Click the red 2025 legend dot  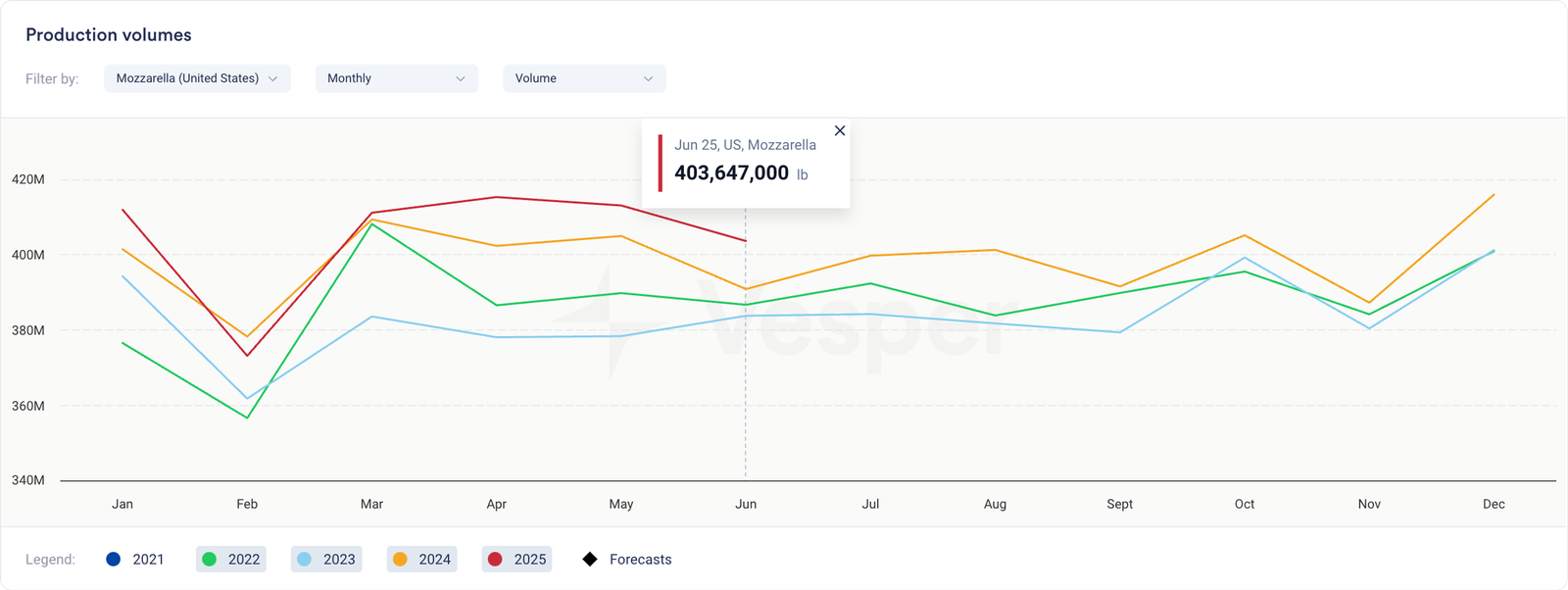coord(495,560)
